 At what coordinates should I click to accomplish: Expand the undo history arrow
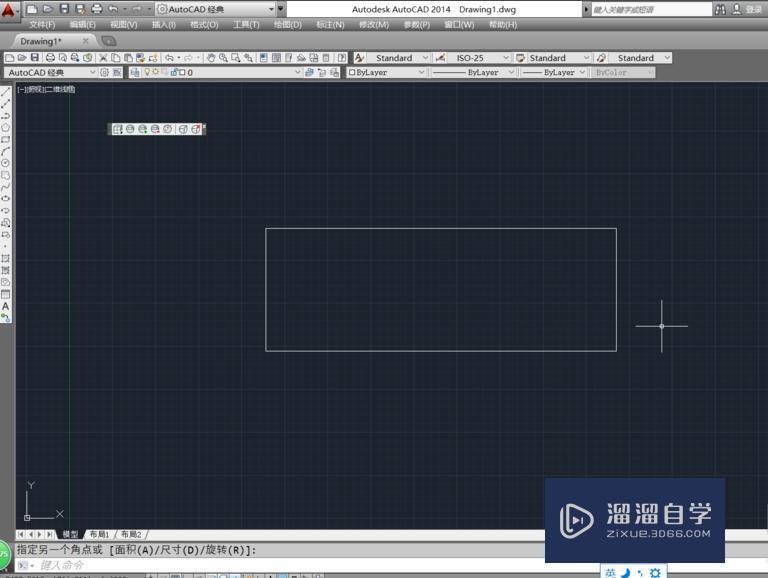125,9
